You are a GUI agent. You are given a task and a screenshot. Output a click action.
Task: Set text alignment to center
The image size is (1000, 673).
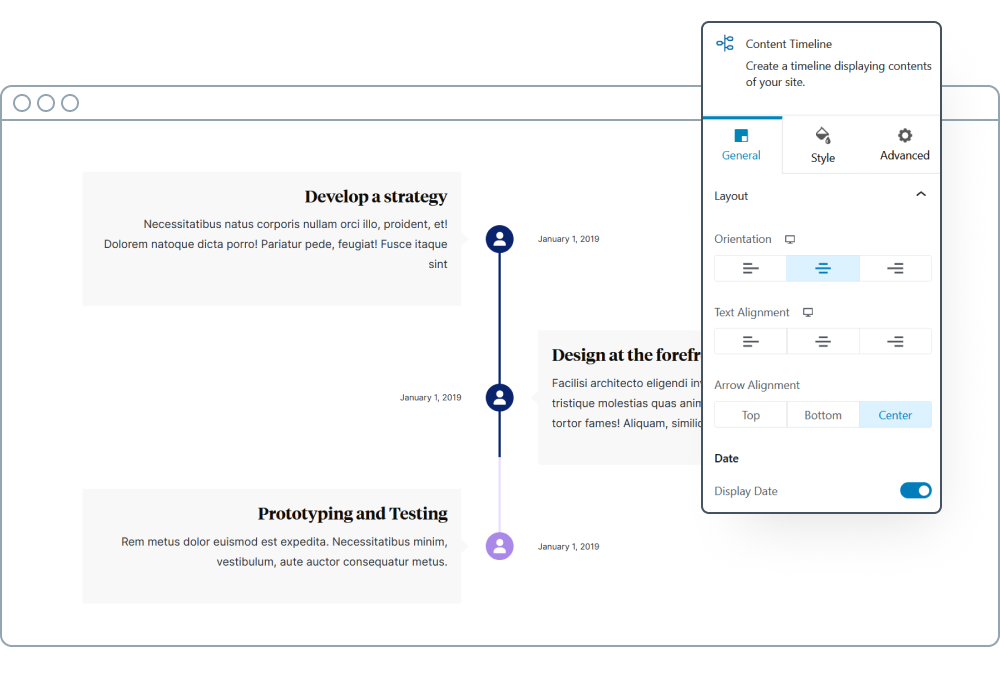point(823,341)
